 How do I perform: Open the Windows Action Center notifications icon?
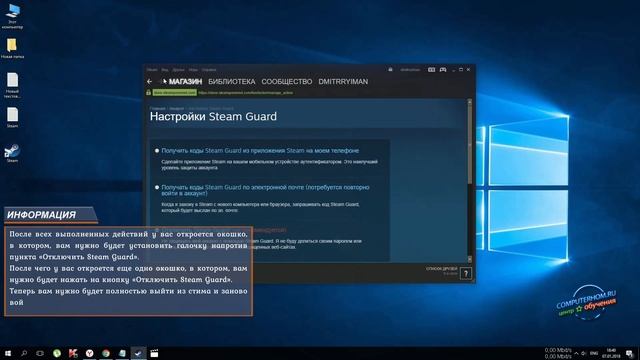tap(629, 353)
